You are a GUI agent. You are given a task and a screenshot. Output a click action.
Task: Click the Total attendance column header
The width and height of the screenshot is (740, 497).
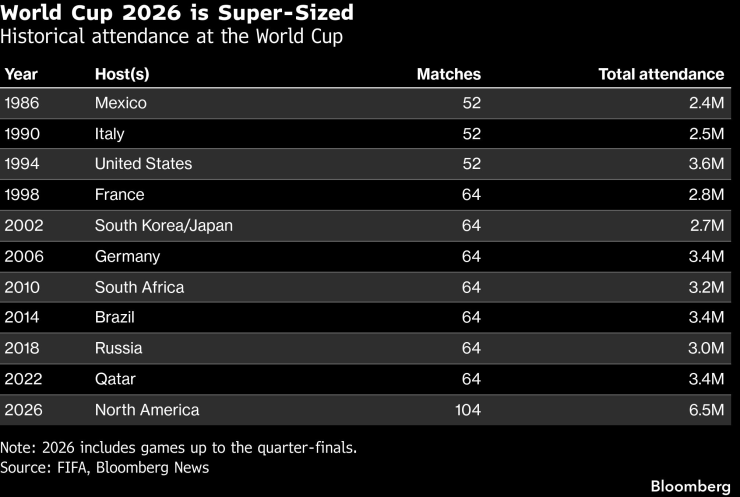click(661, 74)
